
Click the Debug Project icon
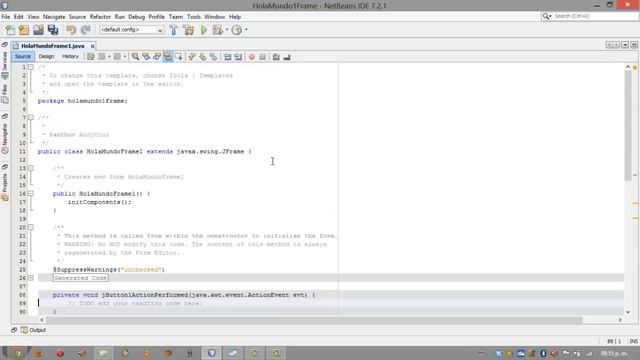tap(218, 30)
